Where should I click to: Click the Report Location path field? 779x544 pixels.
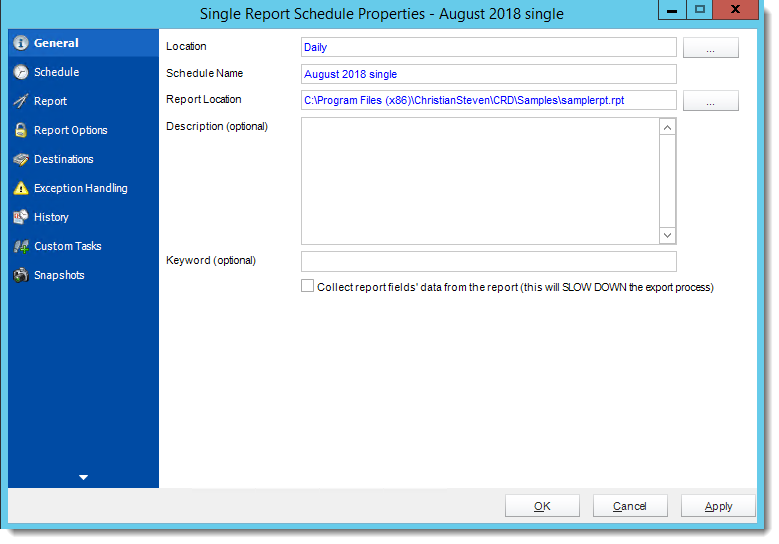489,100
